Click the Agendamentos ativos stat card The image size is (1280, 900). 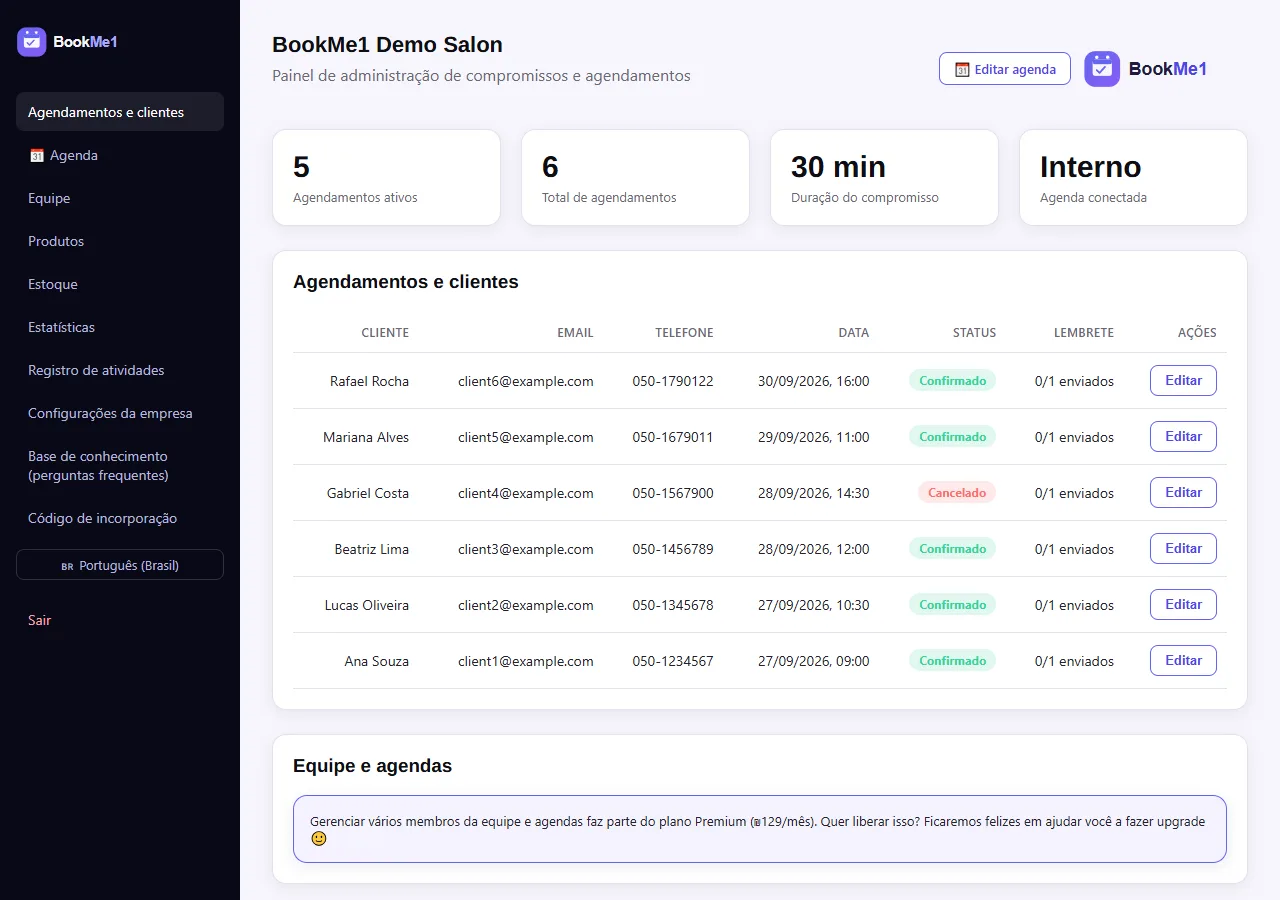[386, 177]
